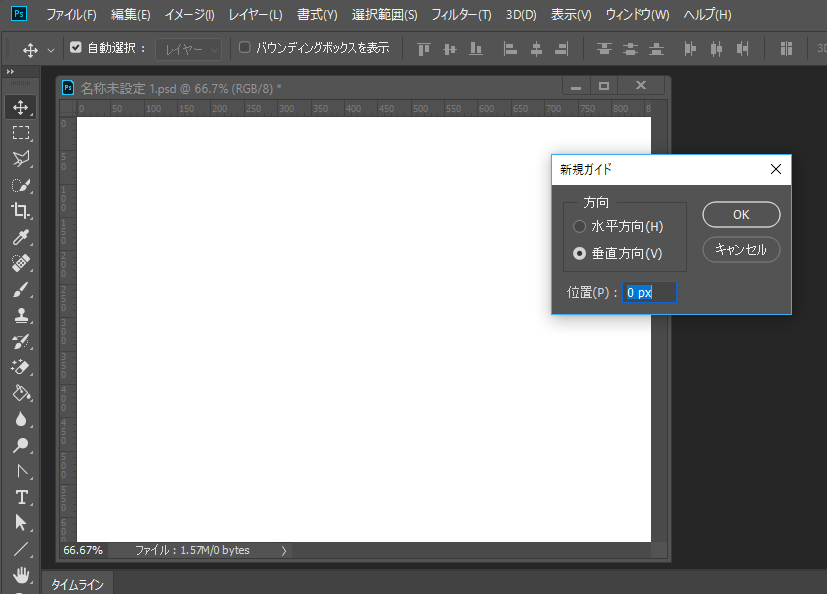This screenshot has height=594, width=827.
Task: Open the ヘルプ(H) menu
Action: coord(707,15)
